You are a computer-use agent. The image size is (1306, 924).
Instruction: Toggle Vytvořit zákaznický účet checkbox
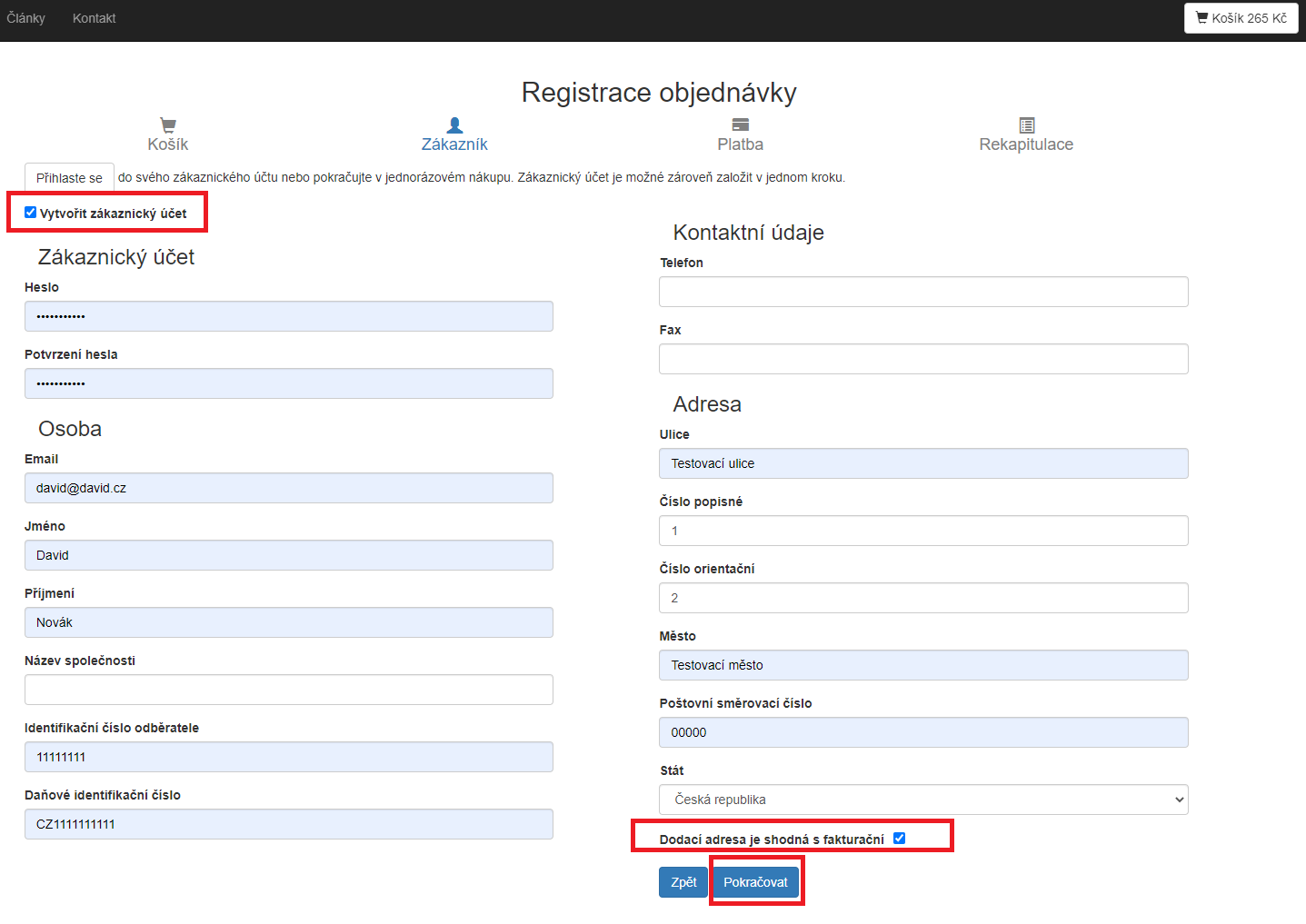[x=30, y=213]
